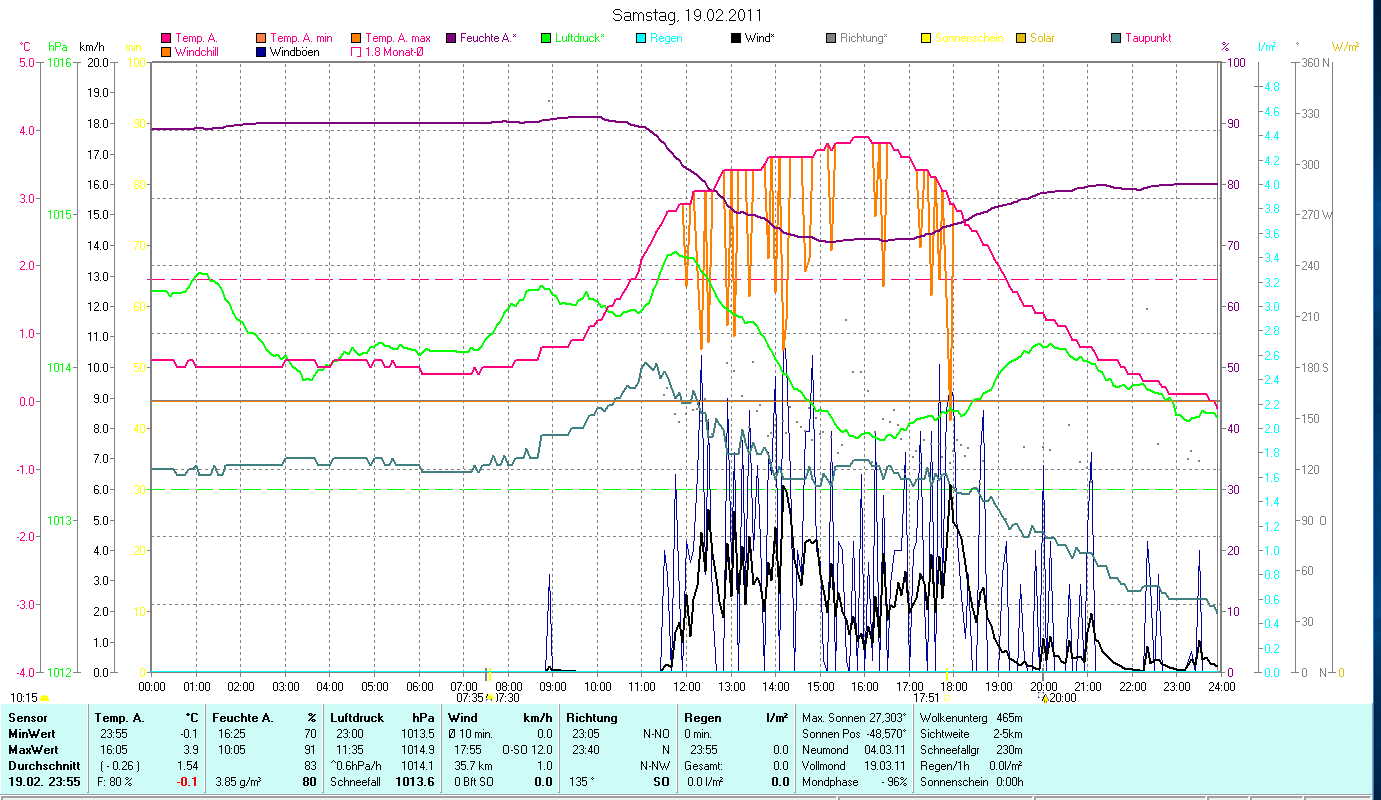The width and height of the screenshot is (1381, 800).
Task: Select the Luftdruck column header in table
Action: pyautogui.click(x=357, y=718)
